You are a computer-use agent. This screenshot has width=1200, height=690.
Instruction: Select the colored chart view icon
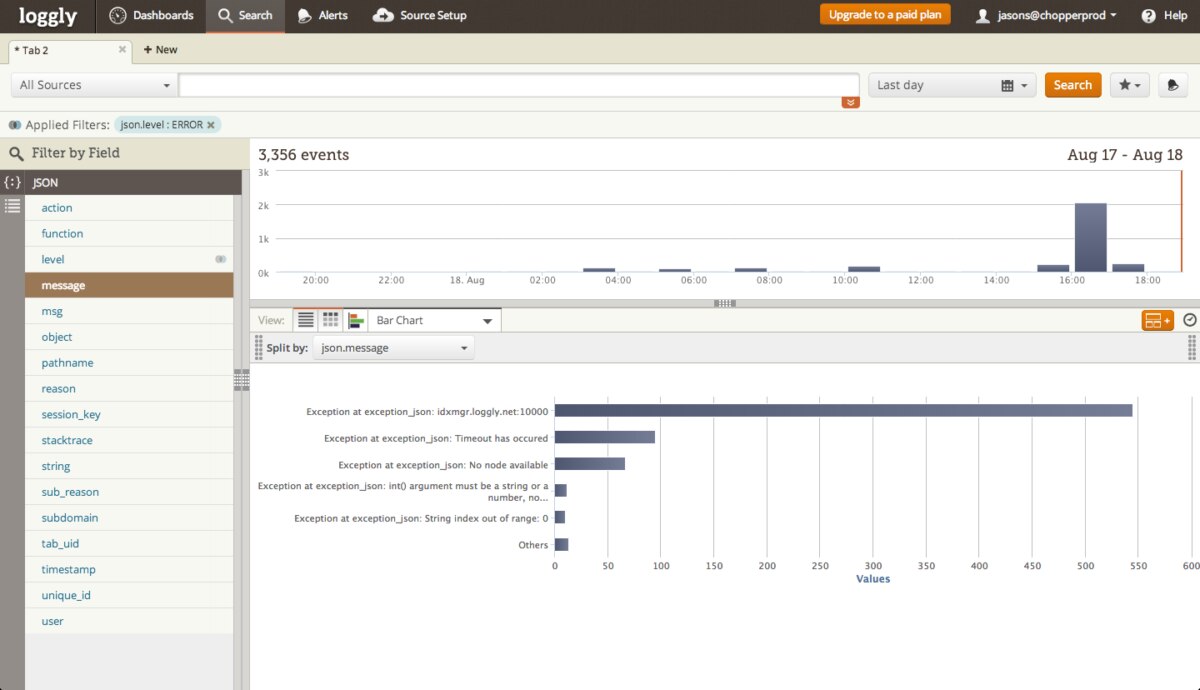pyautogui.click(x=354, y=319)
